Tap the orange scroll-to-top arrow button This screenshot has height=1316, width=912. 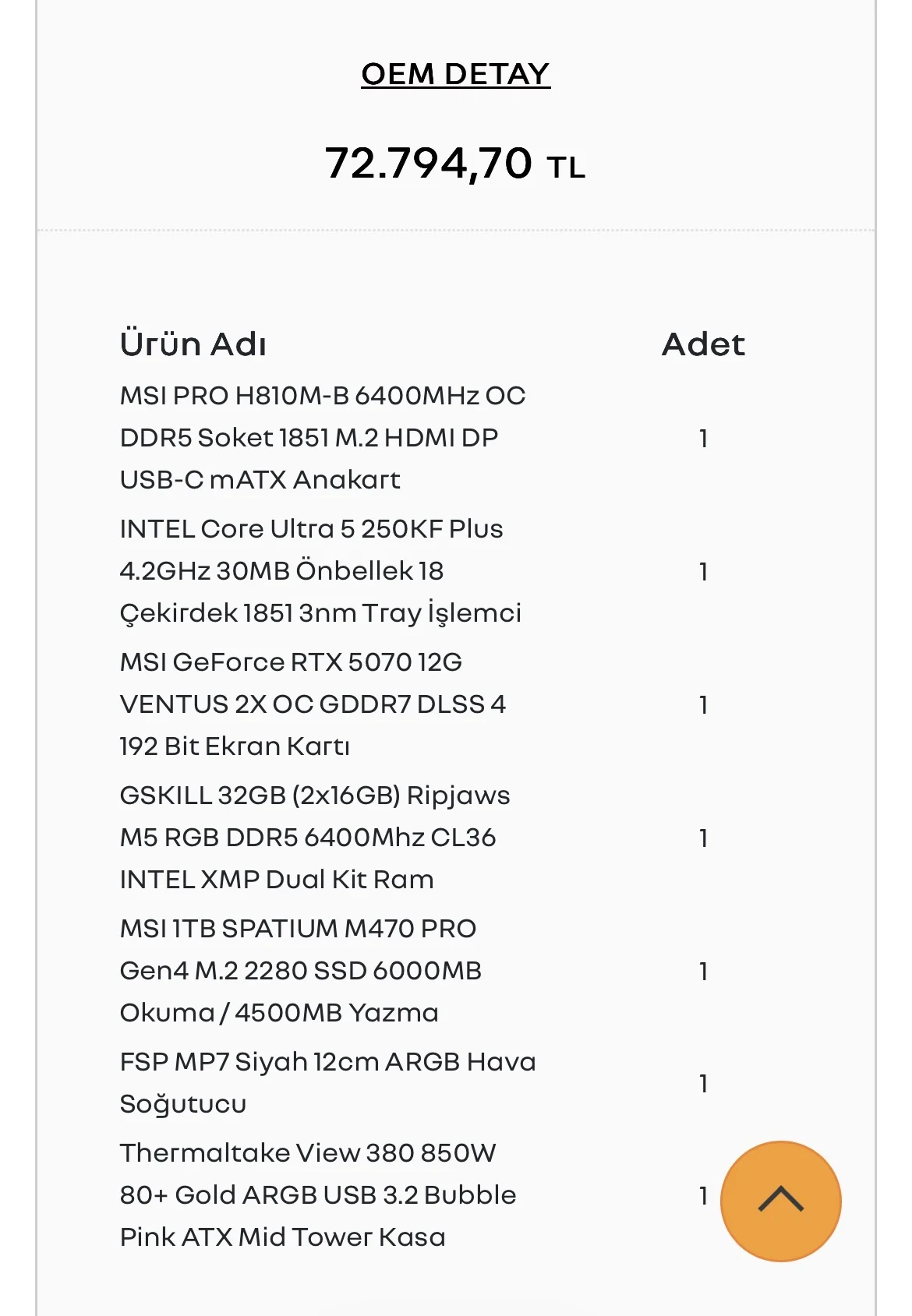point(780,1201)
